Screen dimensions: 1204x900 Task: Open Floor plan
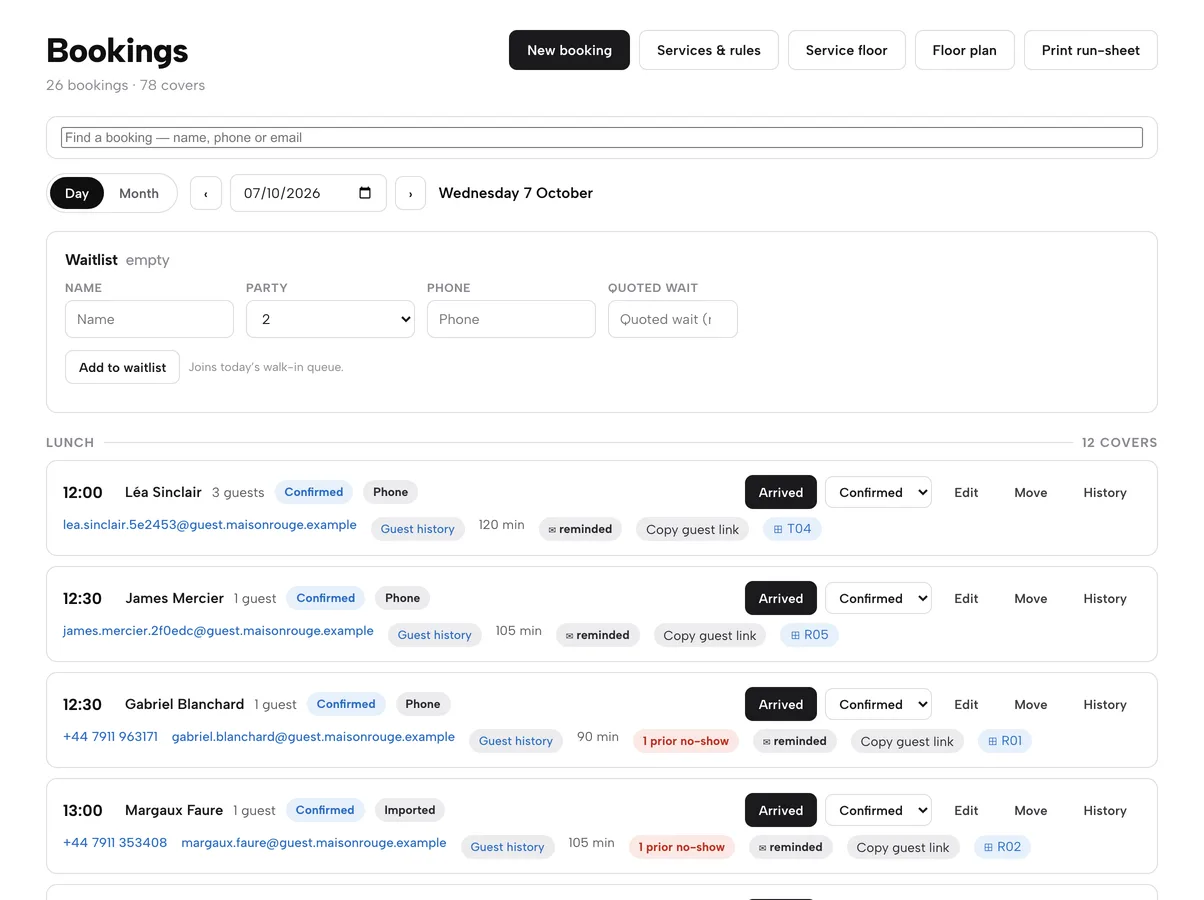964,50
